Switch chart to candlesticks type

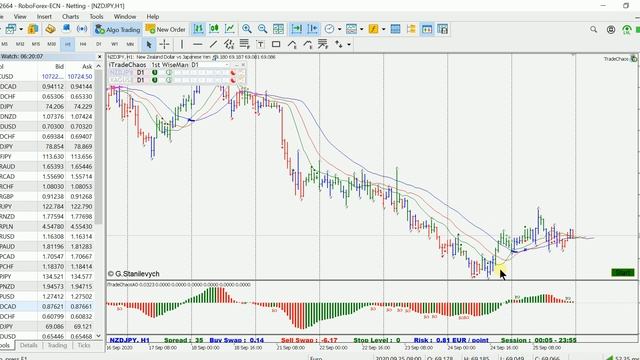pos(214,29)
